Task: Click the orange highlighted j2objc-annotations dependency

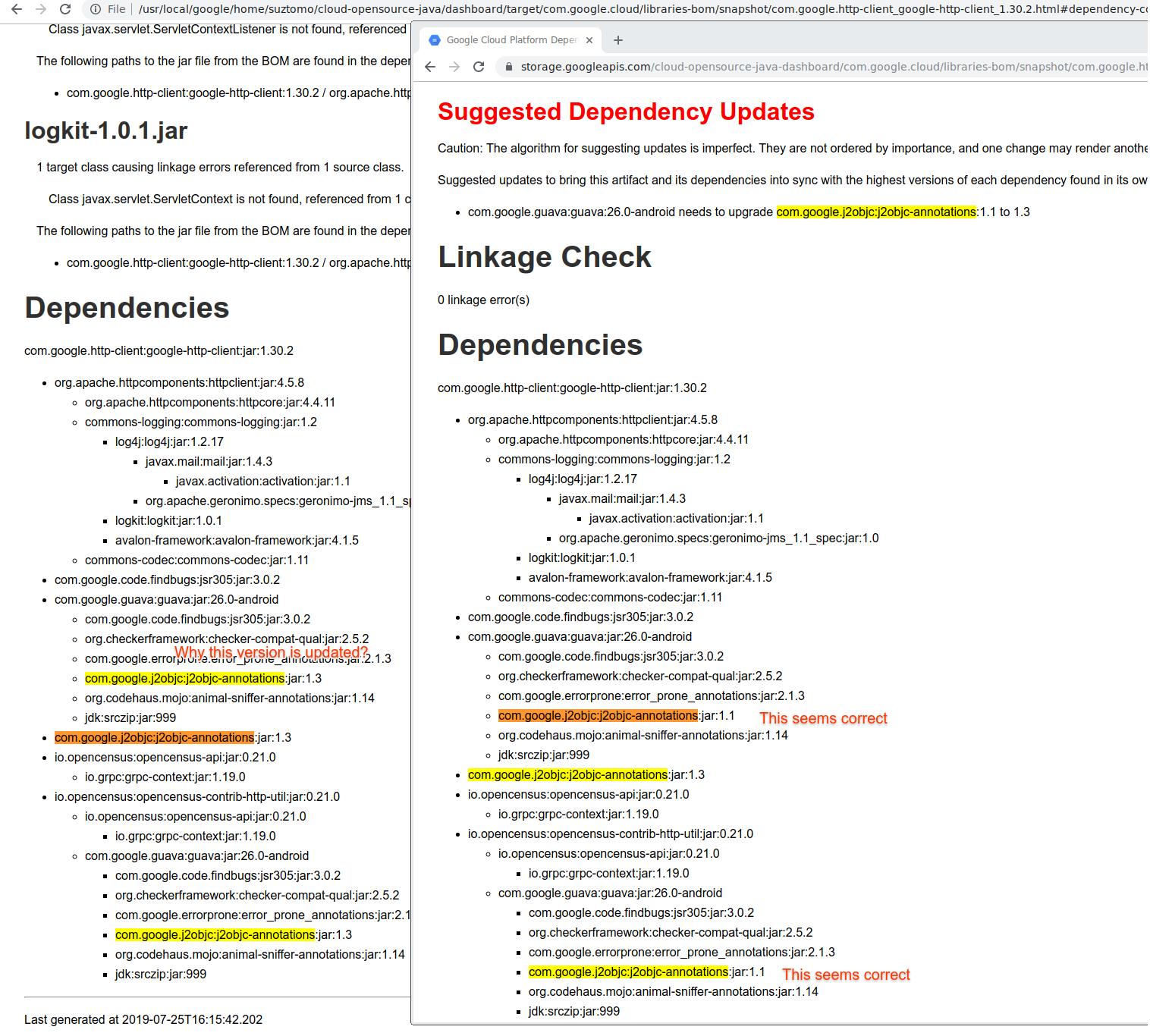Action: 598,715
